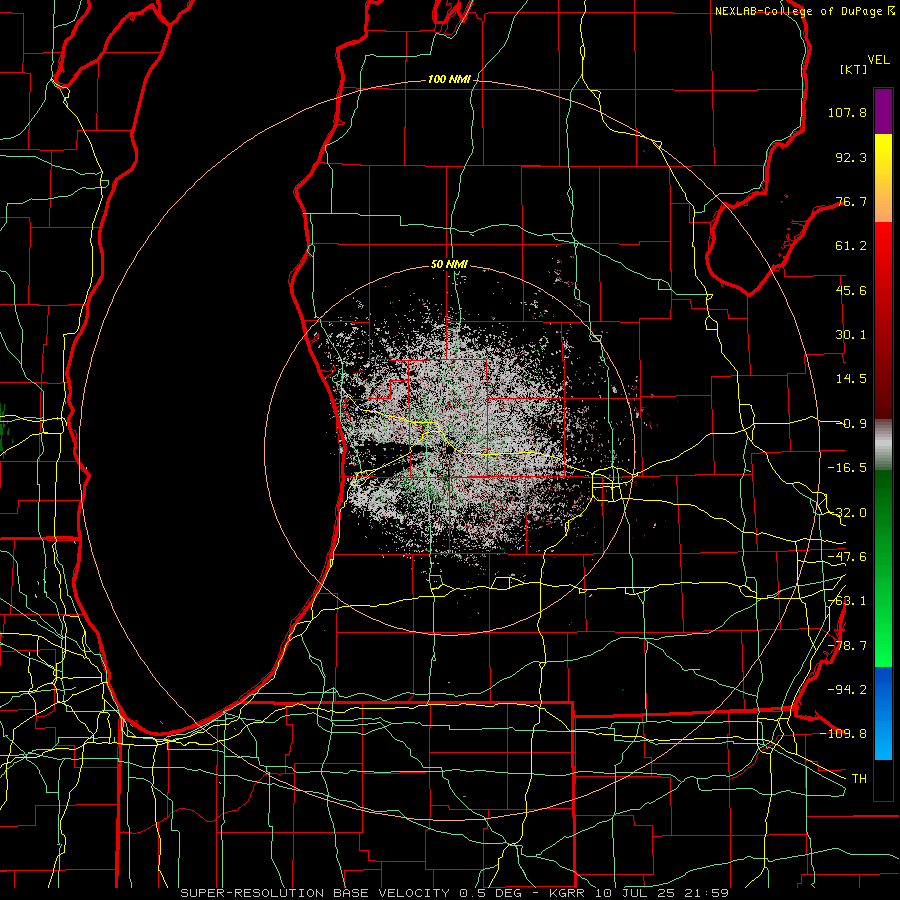The width and height of the screenshot is (900, 900).
Task: Click the red segment of the color bar
Action: click(883, 320)
